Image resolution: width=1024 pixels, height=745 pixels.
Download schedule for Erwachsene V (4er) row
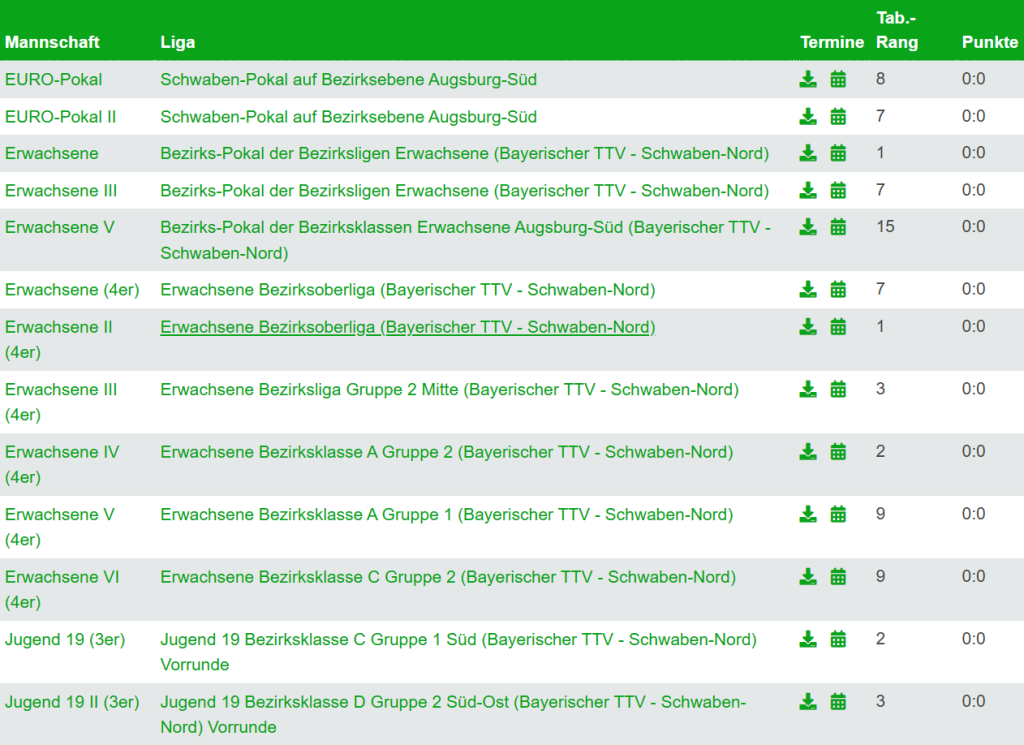tap(808, 515)
